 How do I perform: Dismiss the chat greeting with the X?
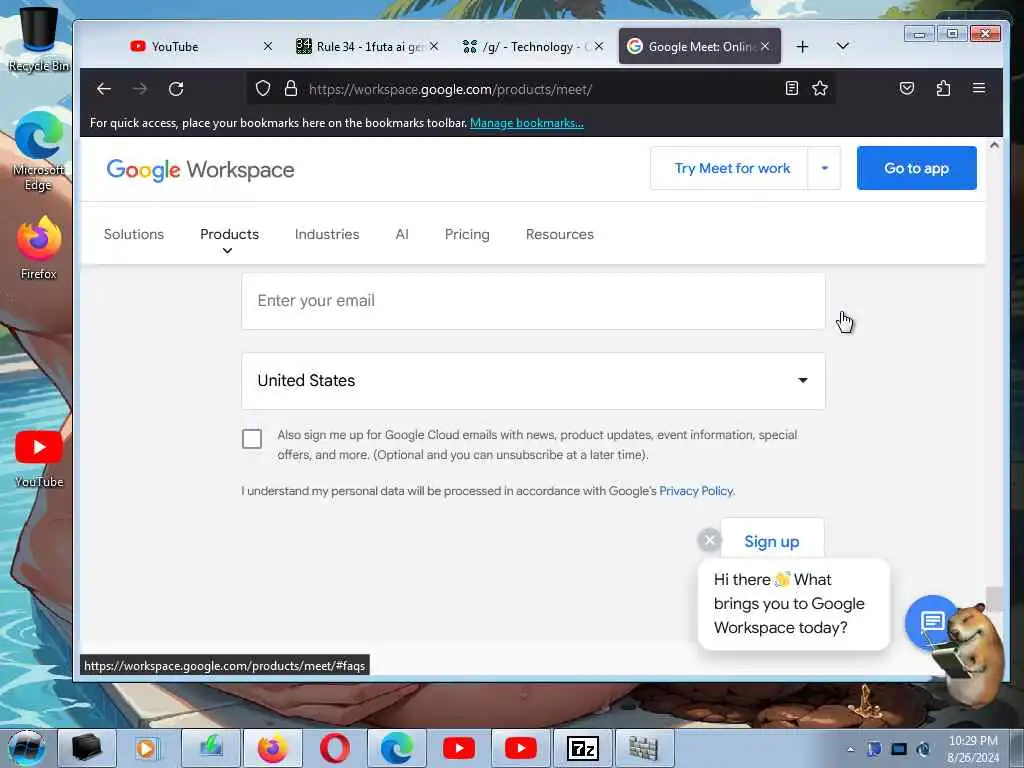pyautogui.click(x=710, y=540)
